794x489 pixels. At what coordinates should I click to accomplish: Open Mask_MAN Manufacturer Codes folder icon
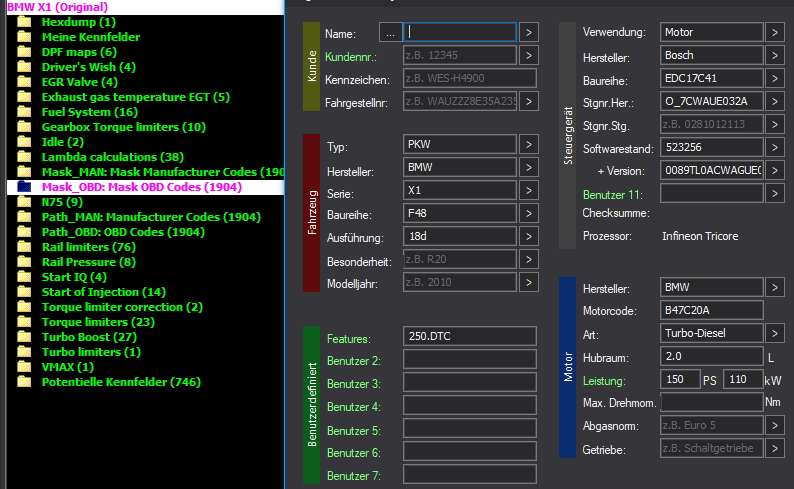[x=24, y=172]
